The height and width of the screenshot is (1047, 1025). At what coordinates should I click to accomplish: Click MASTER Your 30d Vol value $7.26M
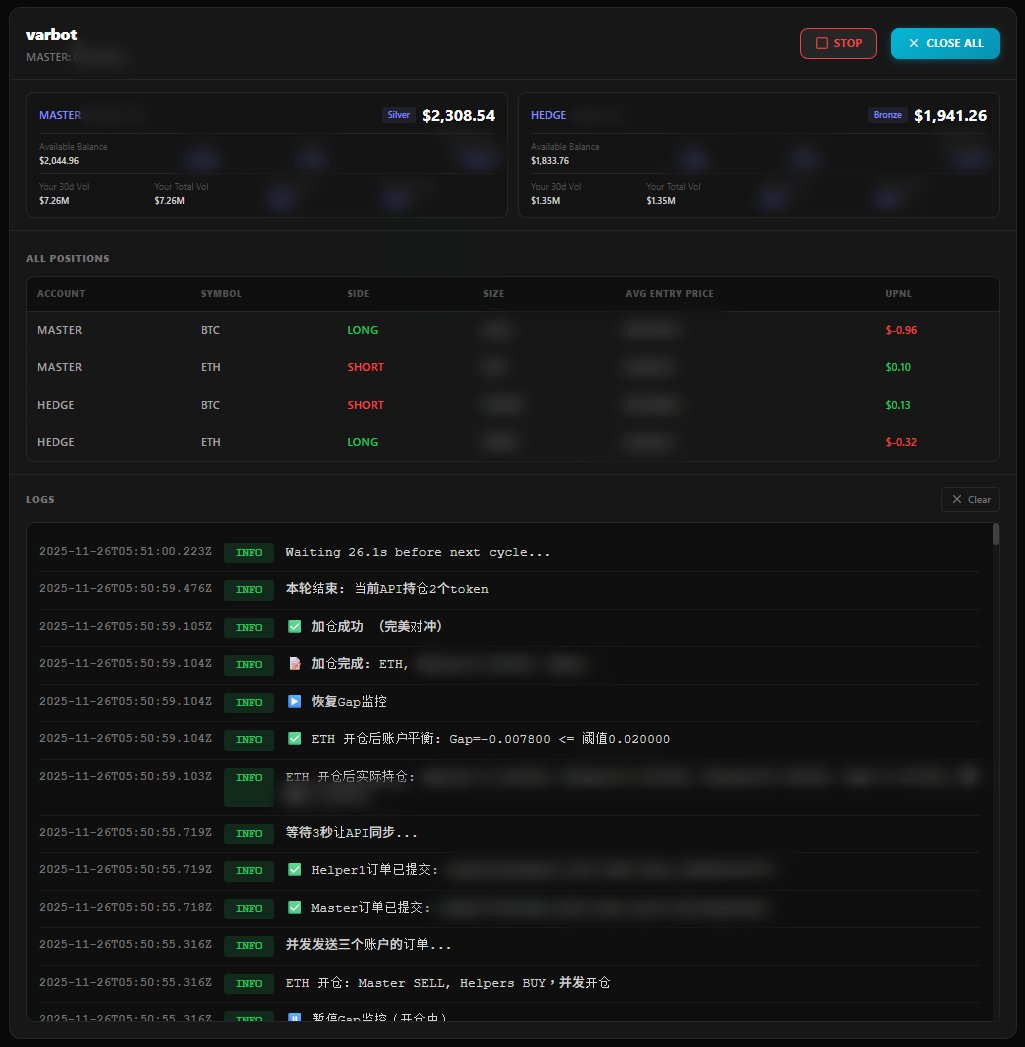point(54,201)
